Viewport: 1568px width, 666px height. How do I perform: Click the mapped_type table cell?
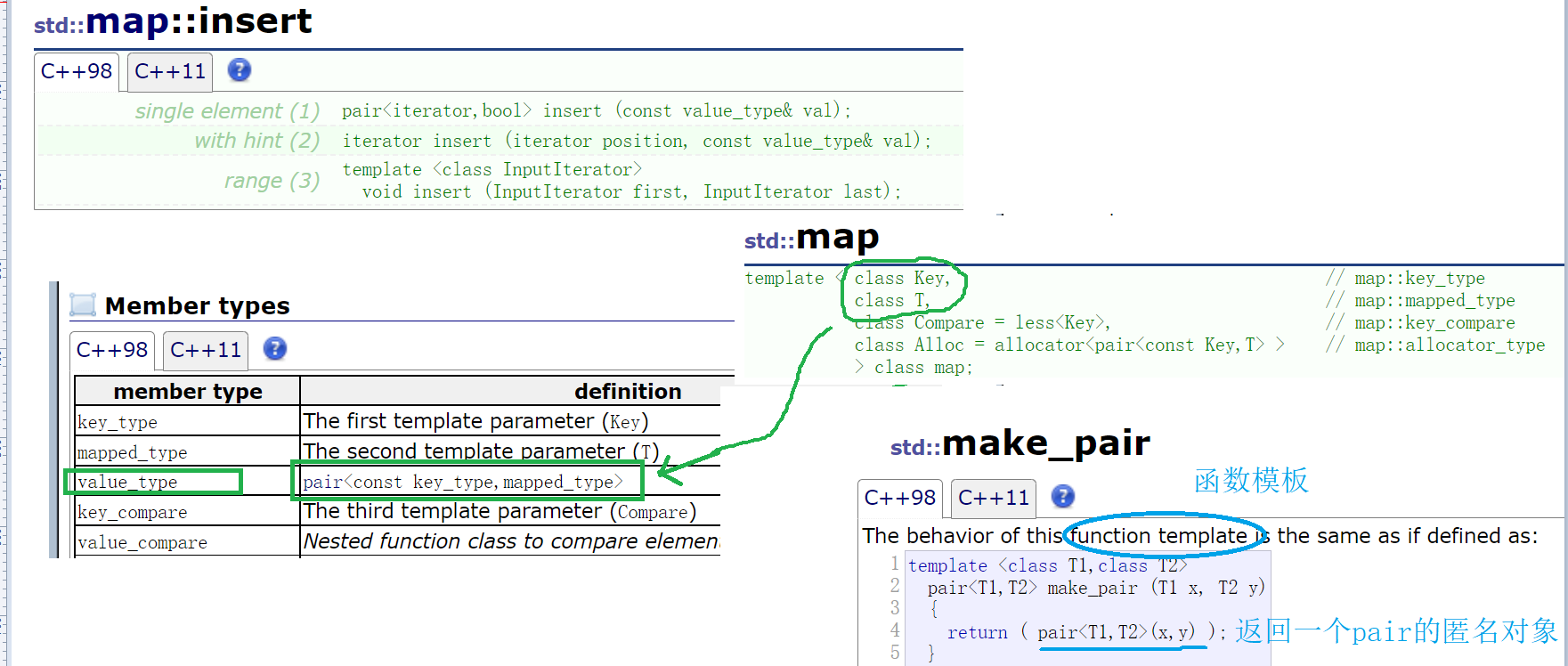pyautogui.click(x=188, y=451)
